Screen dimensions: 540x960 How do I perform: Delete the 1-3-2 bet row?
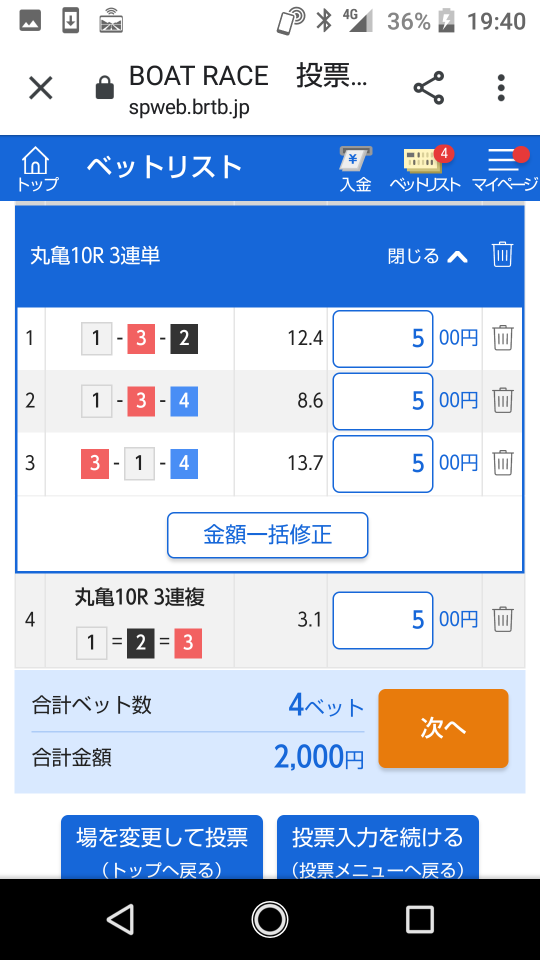503,338
